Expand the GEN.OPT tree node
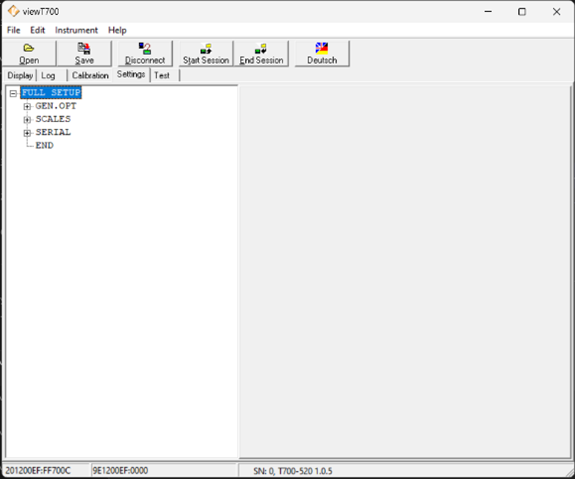 (x=27, y=106)
